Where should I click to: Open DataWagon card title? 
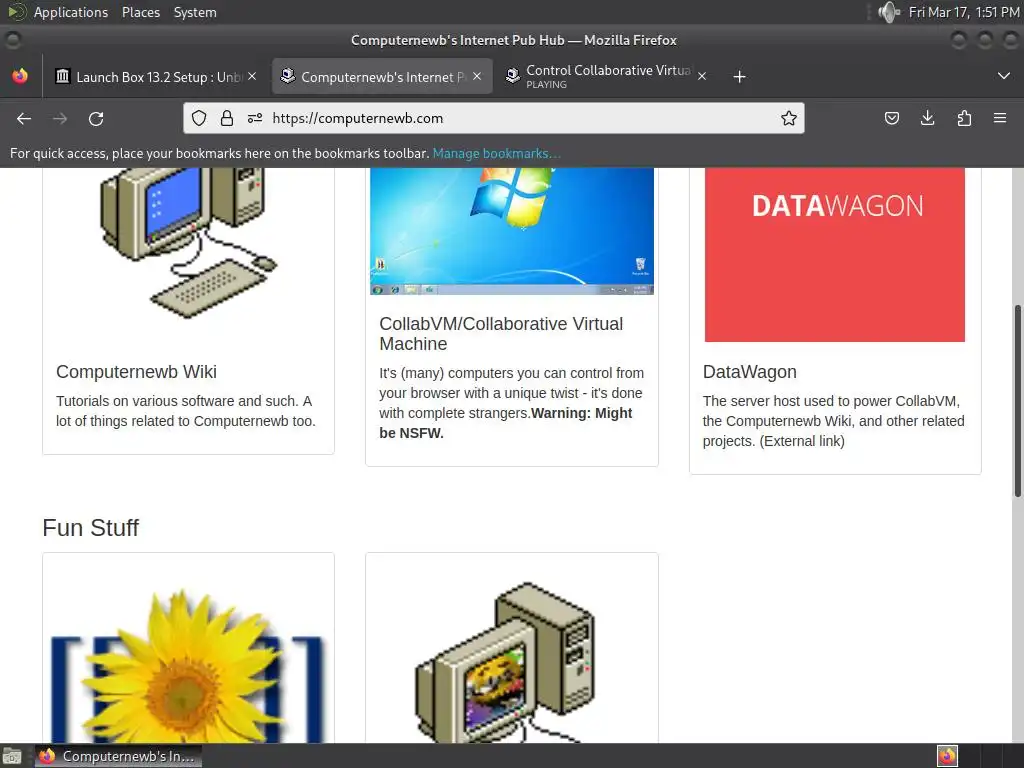(750, 372)
